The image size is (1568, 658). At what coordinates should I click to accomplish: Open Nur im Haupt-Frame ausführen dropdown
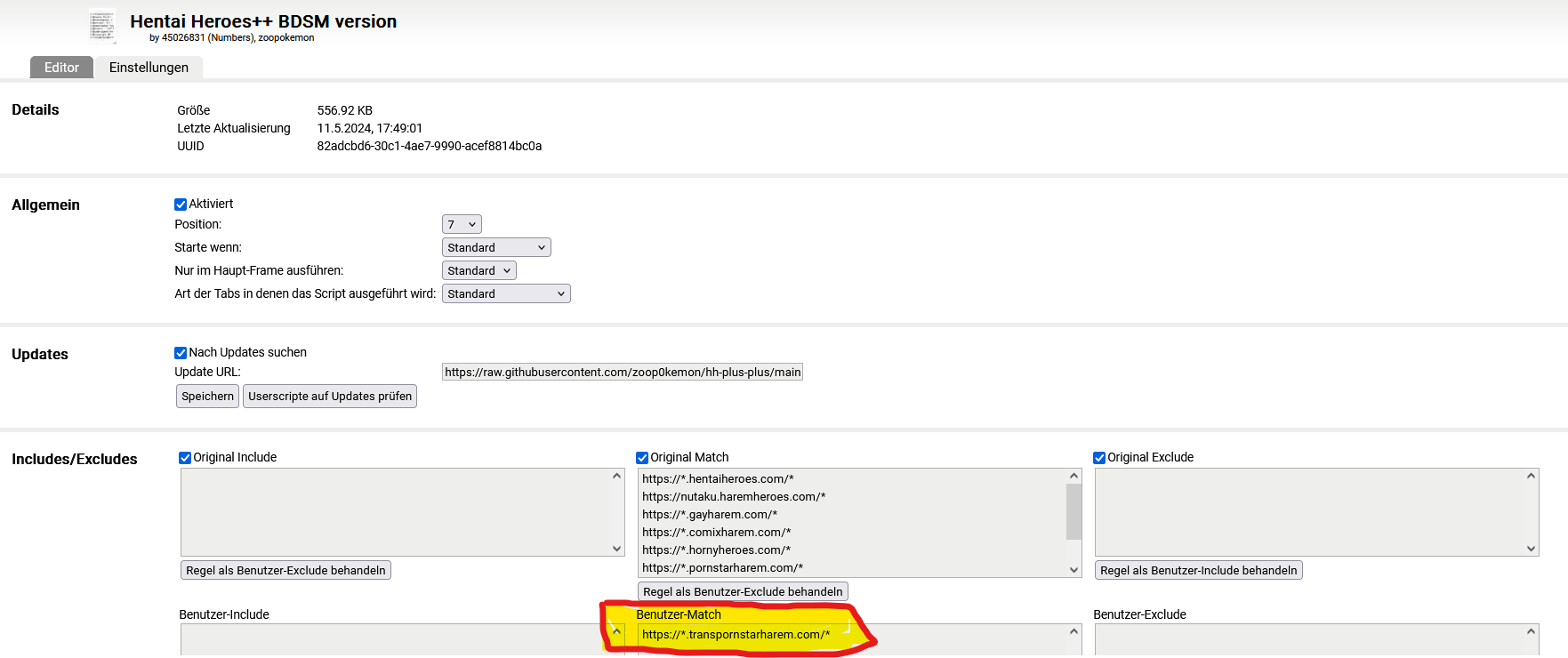[478, 271]
